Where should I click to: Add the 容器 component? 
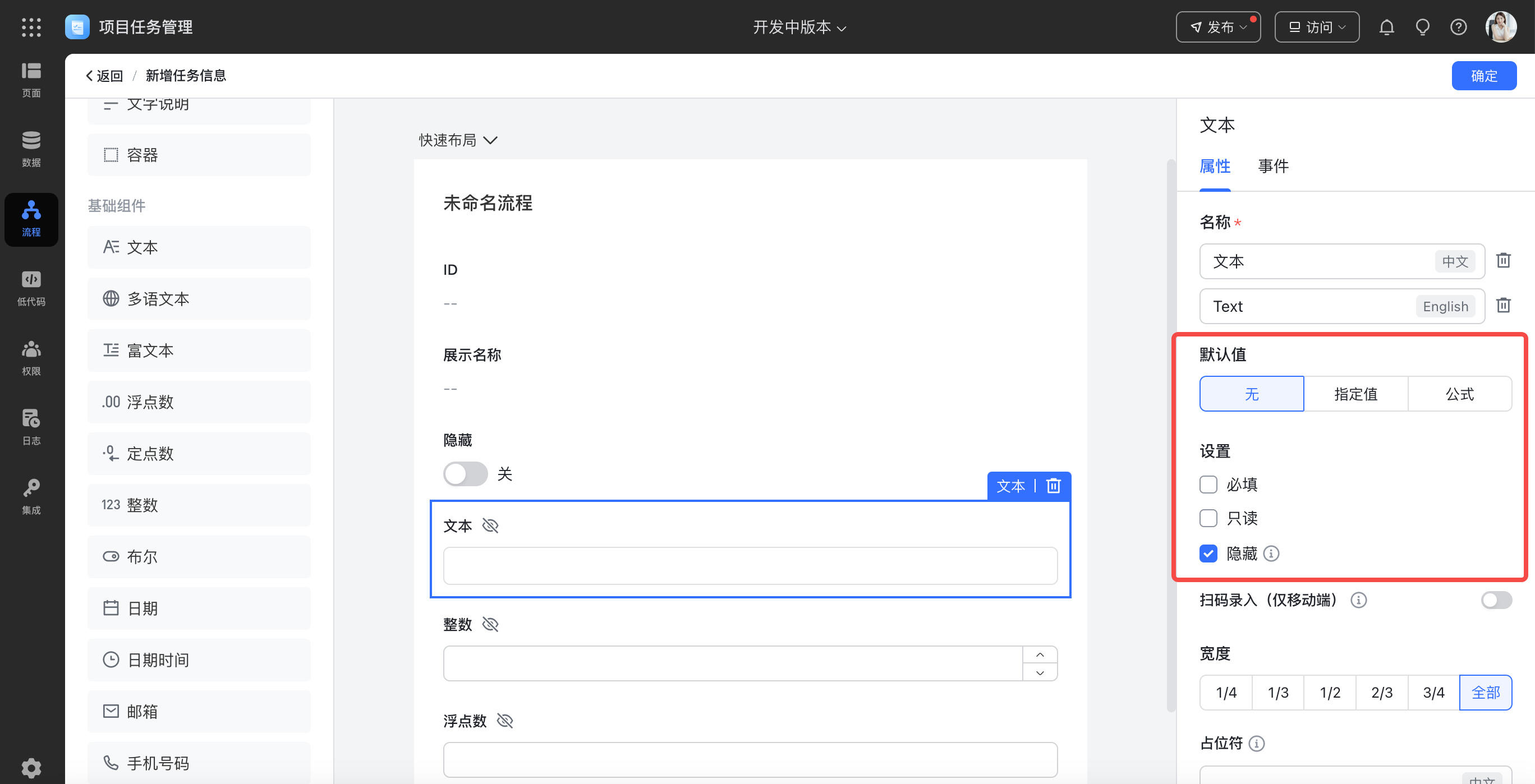(x=199, y=155)
